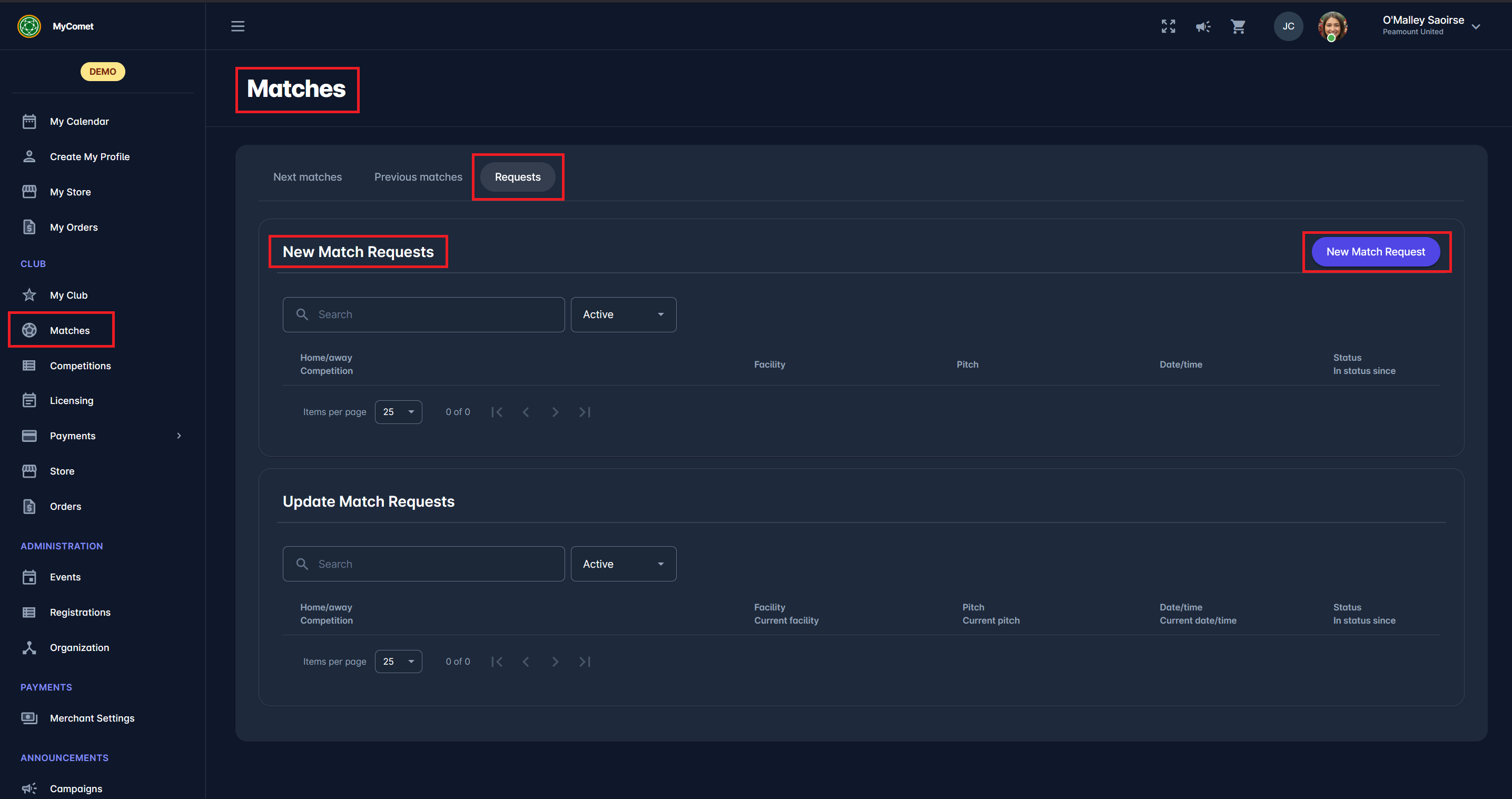The image size is (1512, 799).
Task: Jump to last page in Update Match Requests
Action: [585, 662]
